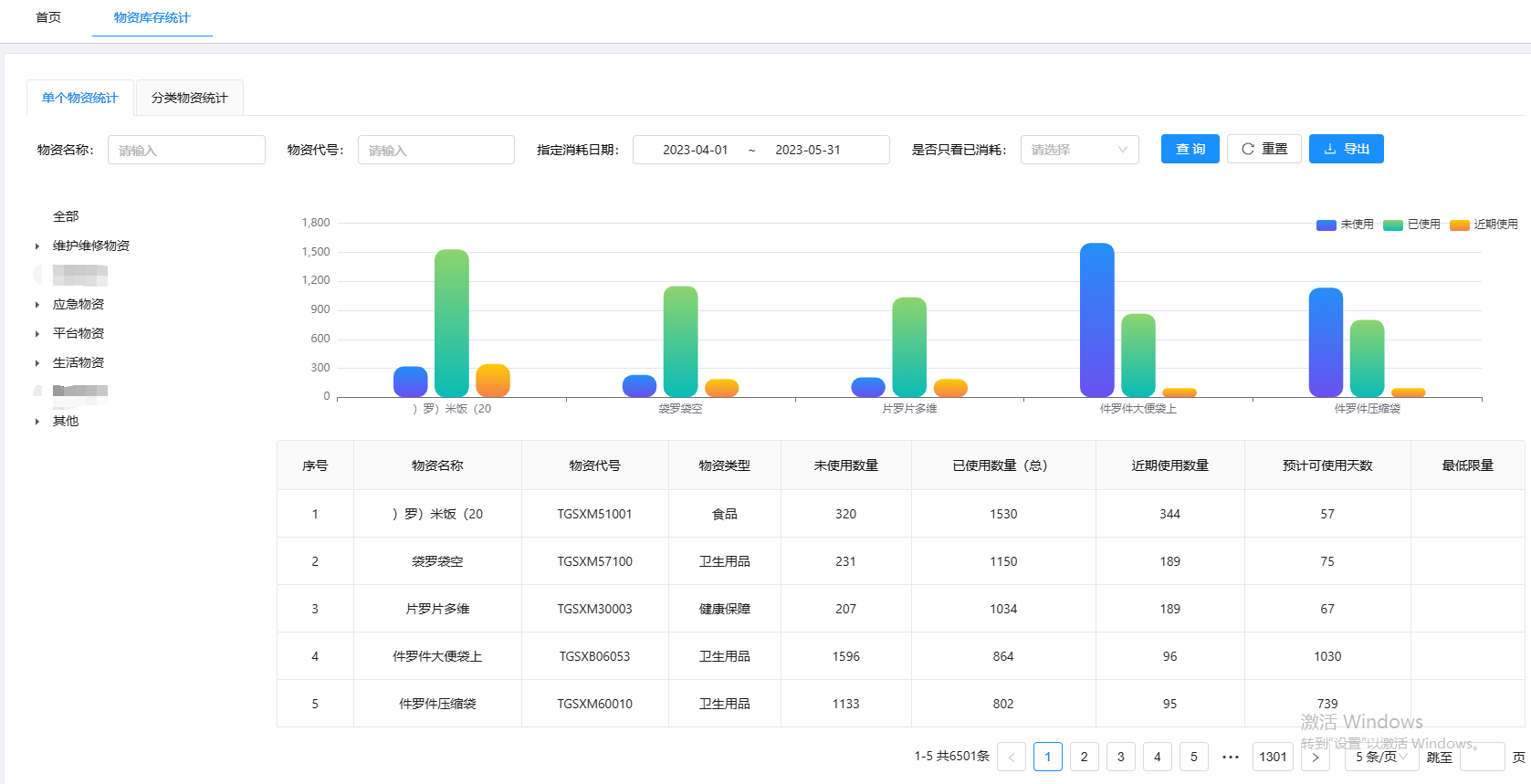Click the 物资类型 column header
1531x784 pixels.
point(725,465)
